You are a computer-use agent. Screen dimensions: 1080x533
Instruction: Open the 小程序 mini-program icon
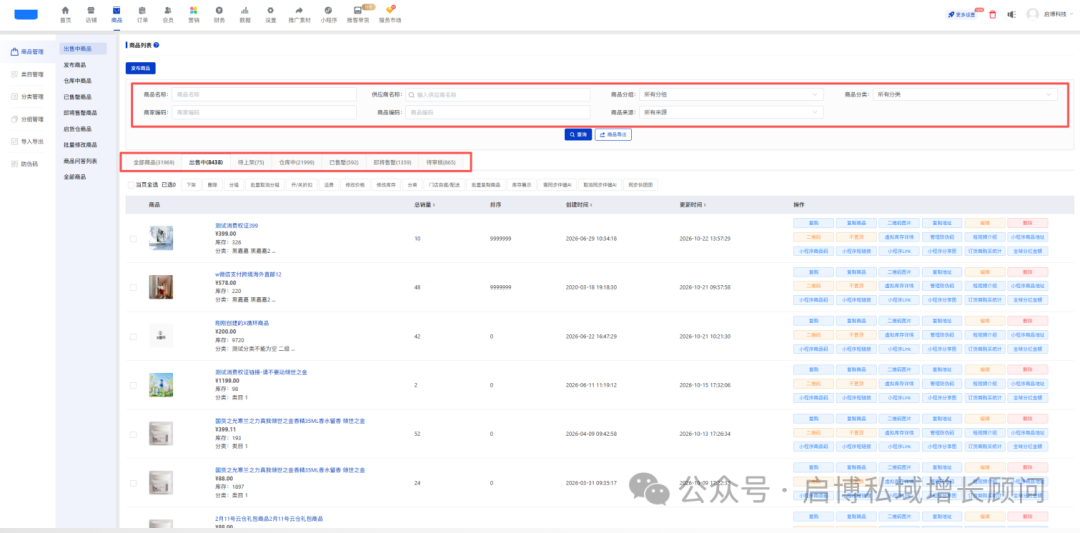pyautogui.click(x=328, y=10)
